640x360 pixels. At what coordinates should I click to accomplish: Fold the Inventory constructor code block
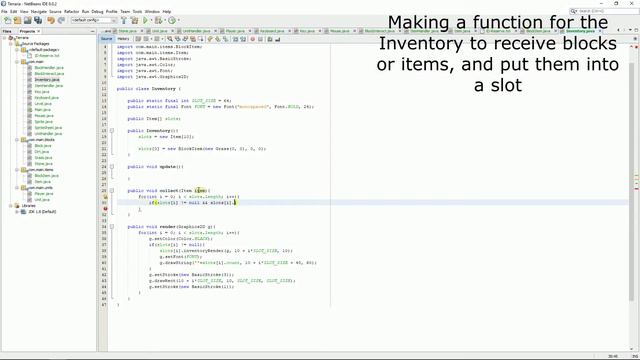(x=112, y=131)
